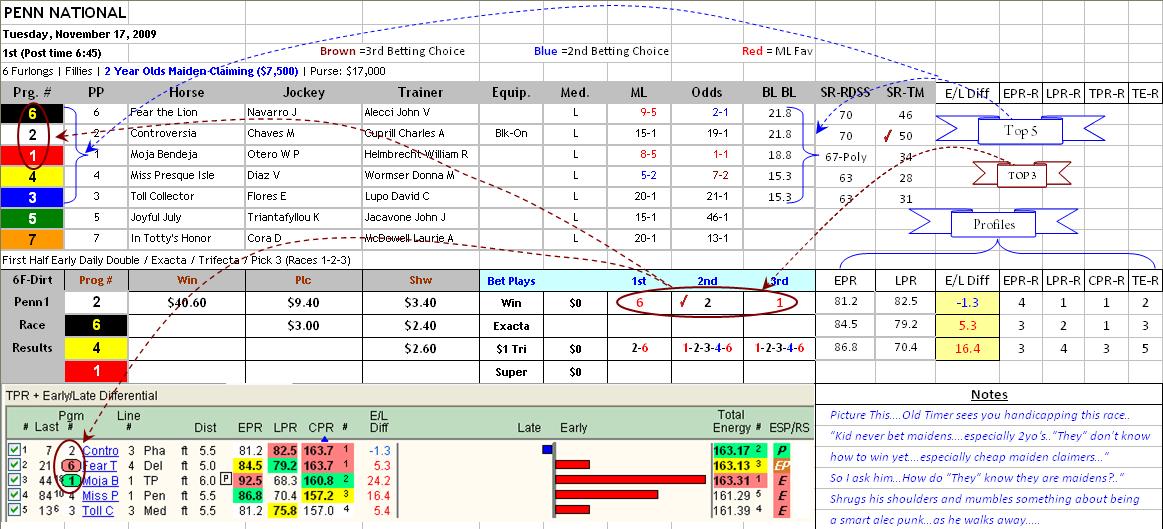Select the E badge in Toll C row
Viewport: 1163px width, 529px height.
(781, 510)
